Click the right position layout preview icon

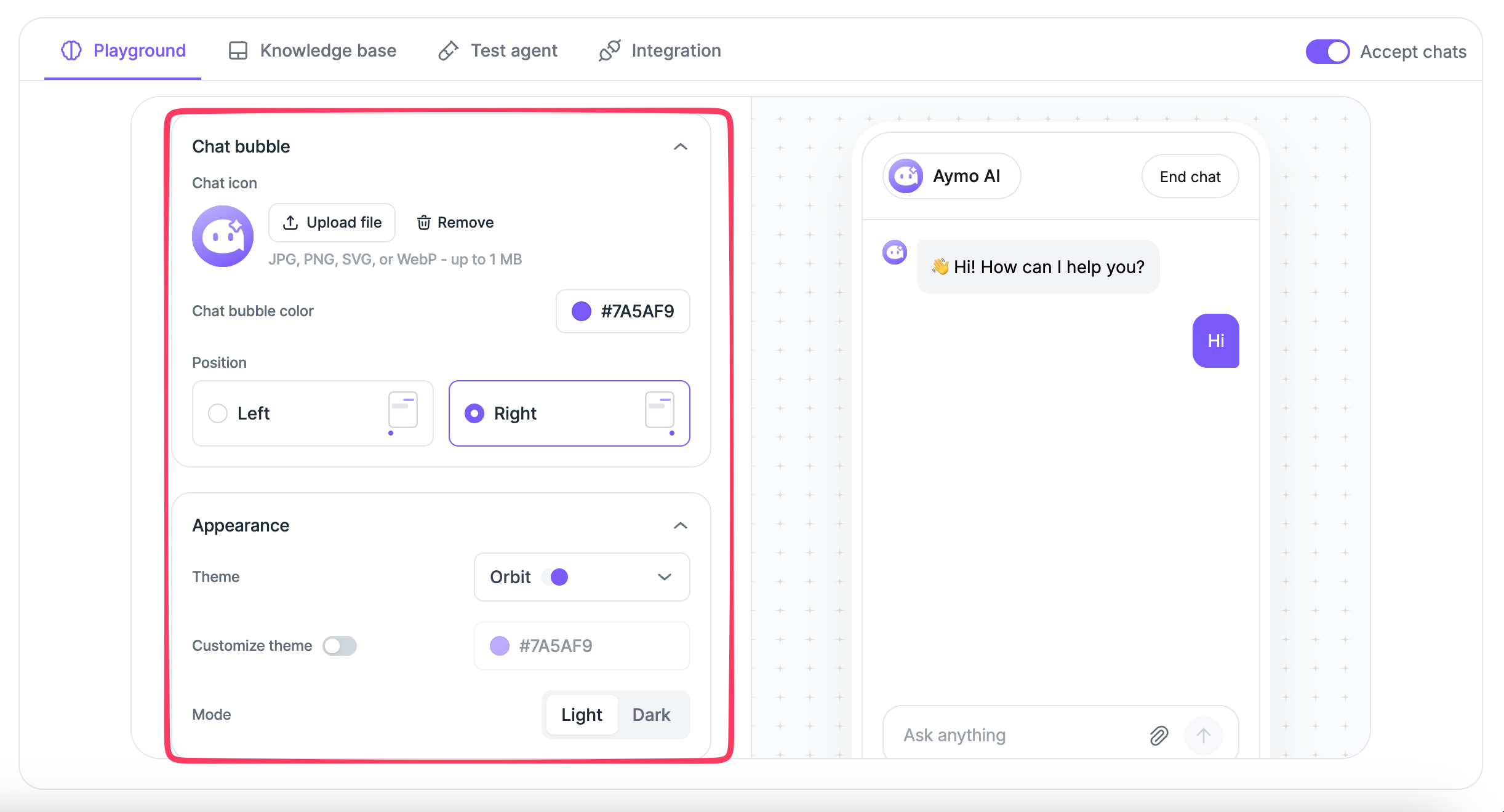coord(660,413)
